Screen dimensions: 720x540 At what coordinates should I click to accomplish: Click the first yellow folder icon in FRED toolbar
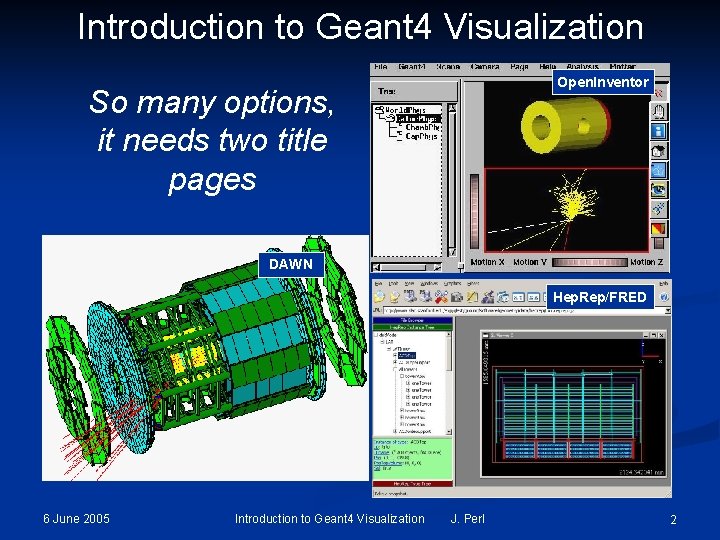tap(379, 297)
